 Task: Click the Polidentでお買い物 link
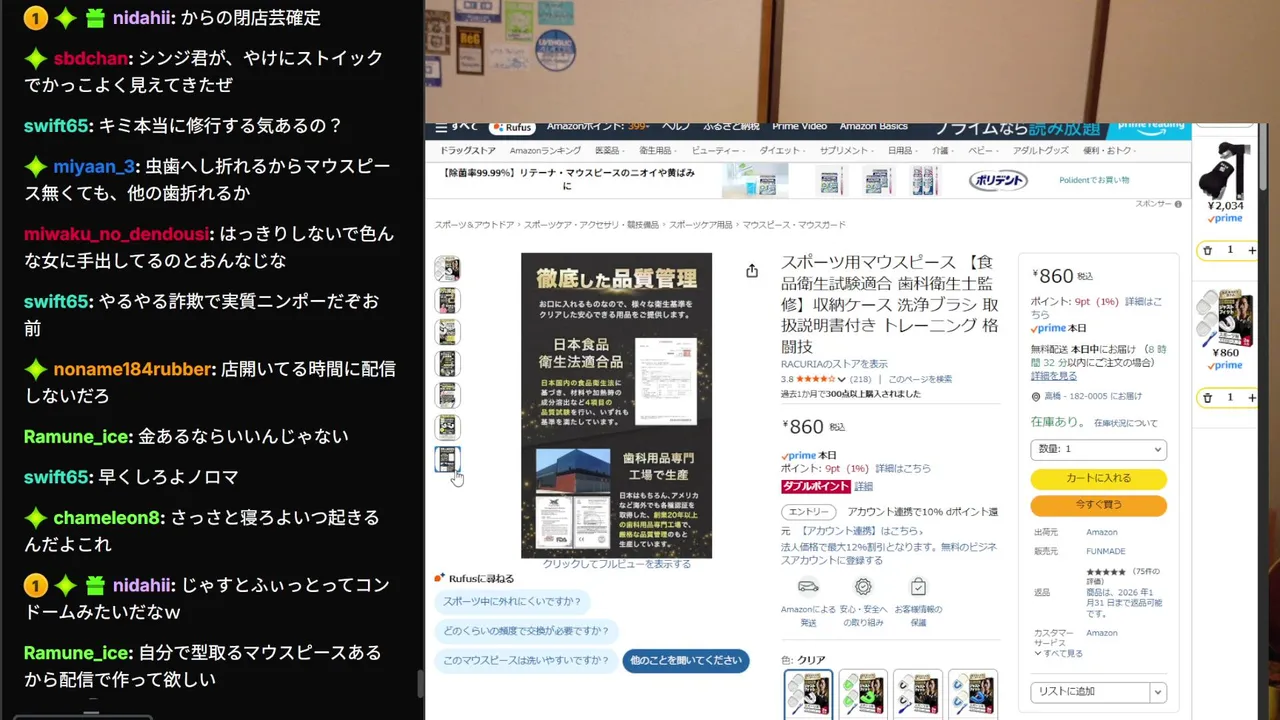tap(1094, 181)
